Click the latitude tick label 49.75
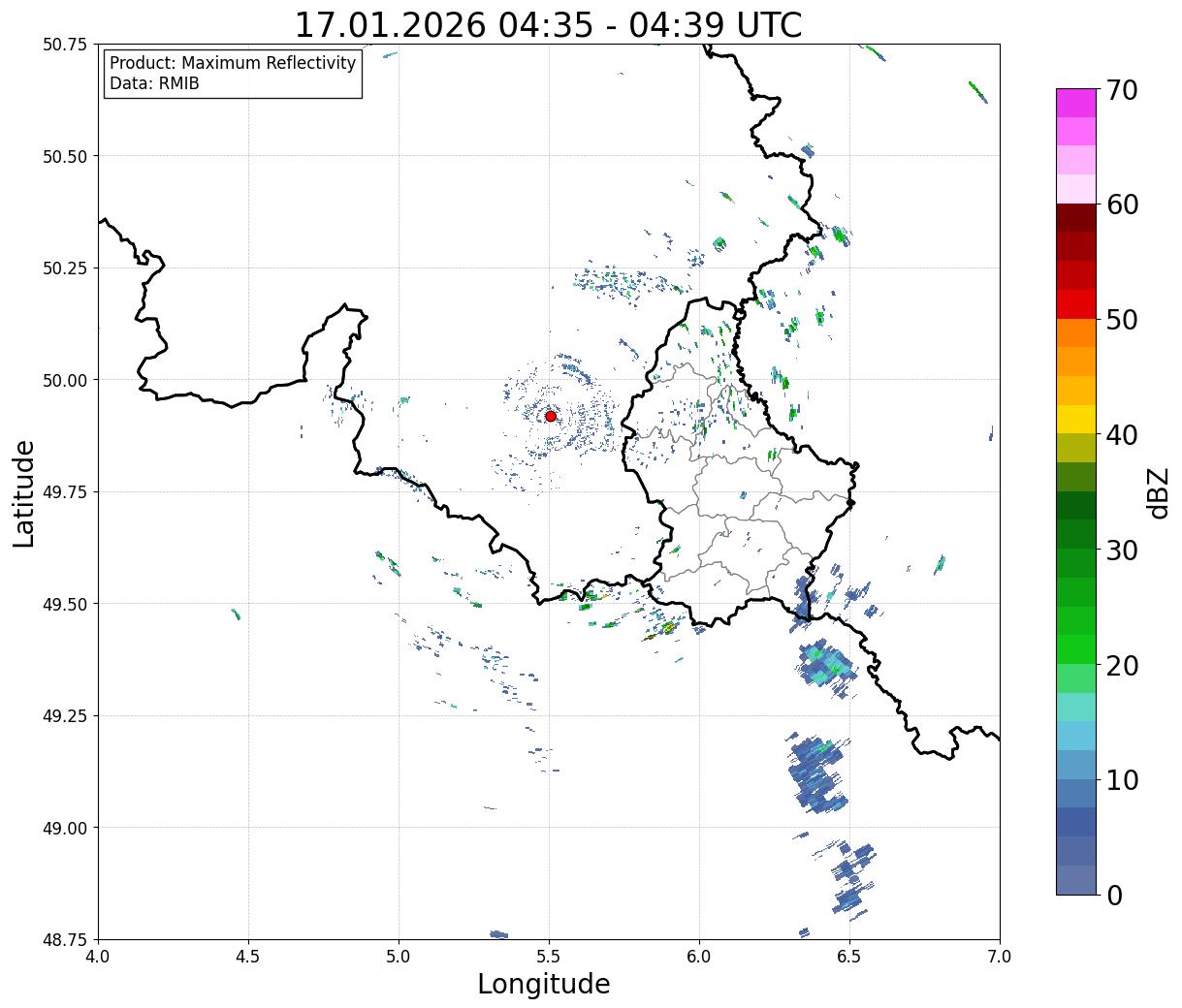 [65, 492]
